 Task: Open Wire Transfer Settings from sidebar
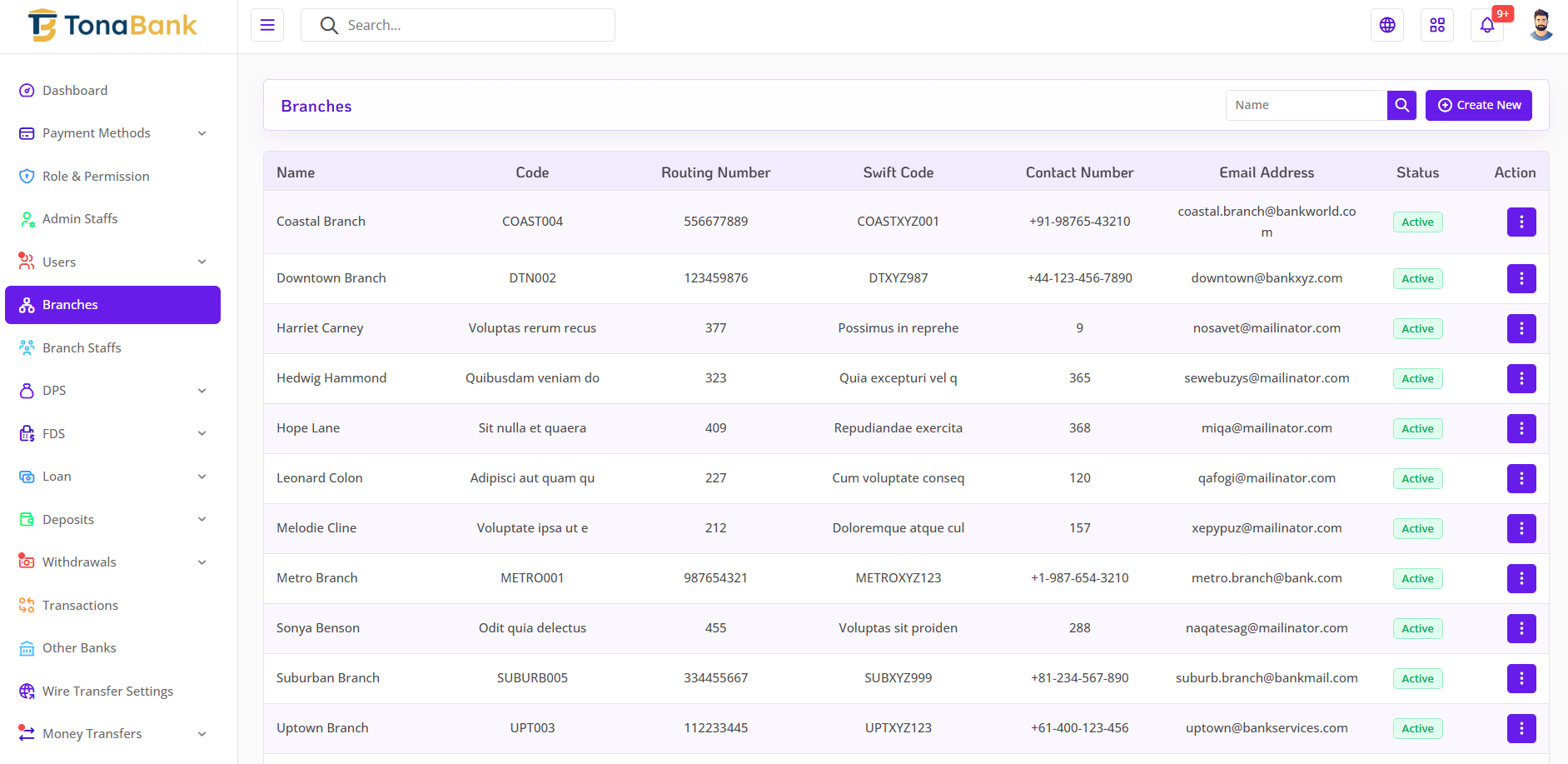point(107,691)
